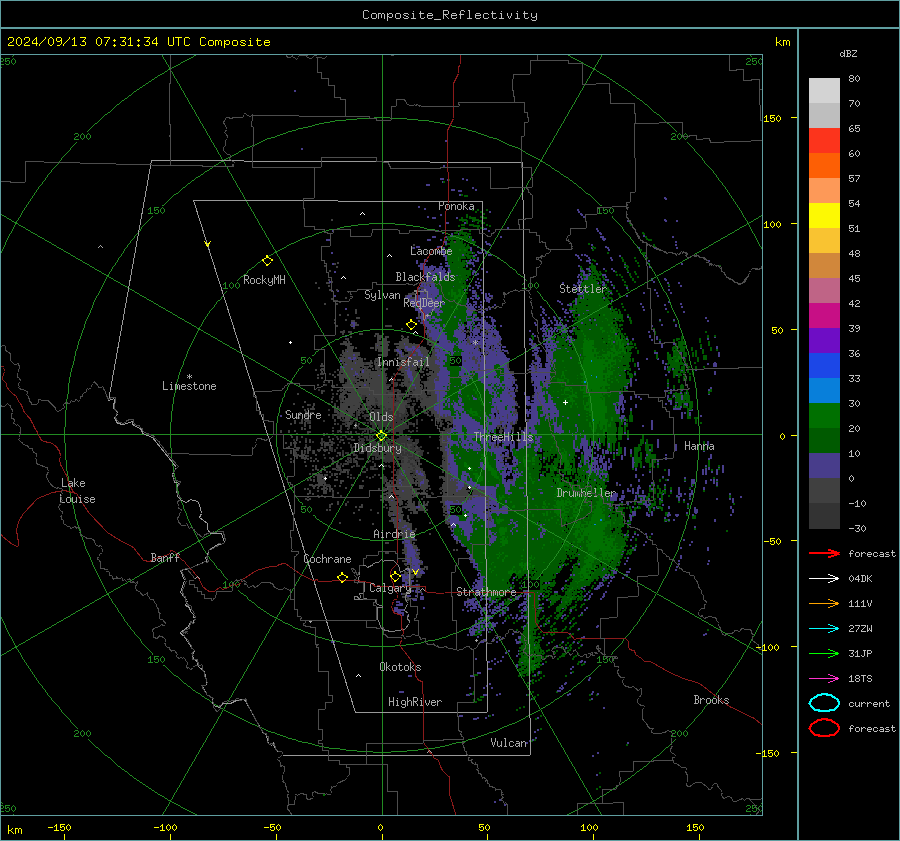This screenshot has height=841, width=900.
Task: Click the orange 111V arrow icon
Action: pos(824,603)
